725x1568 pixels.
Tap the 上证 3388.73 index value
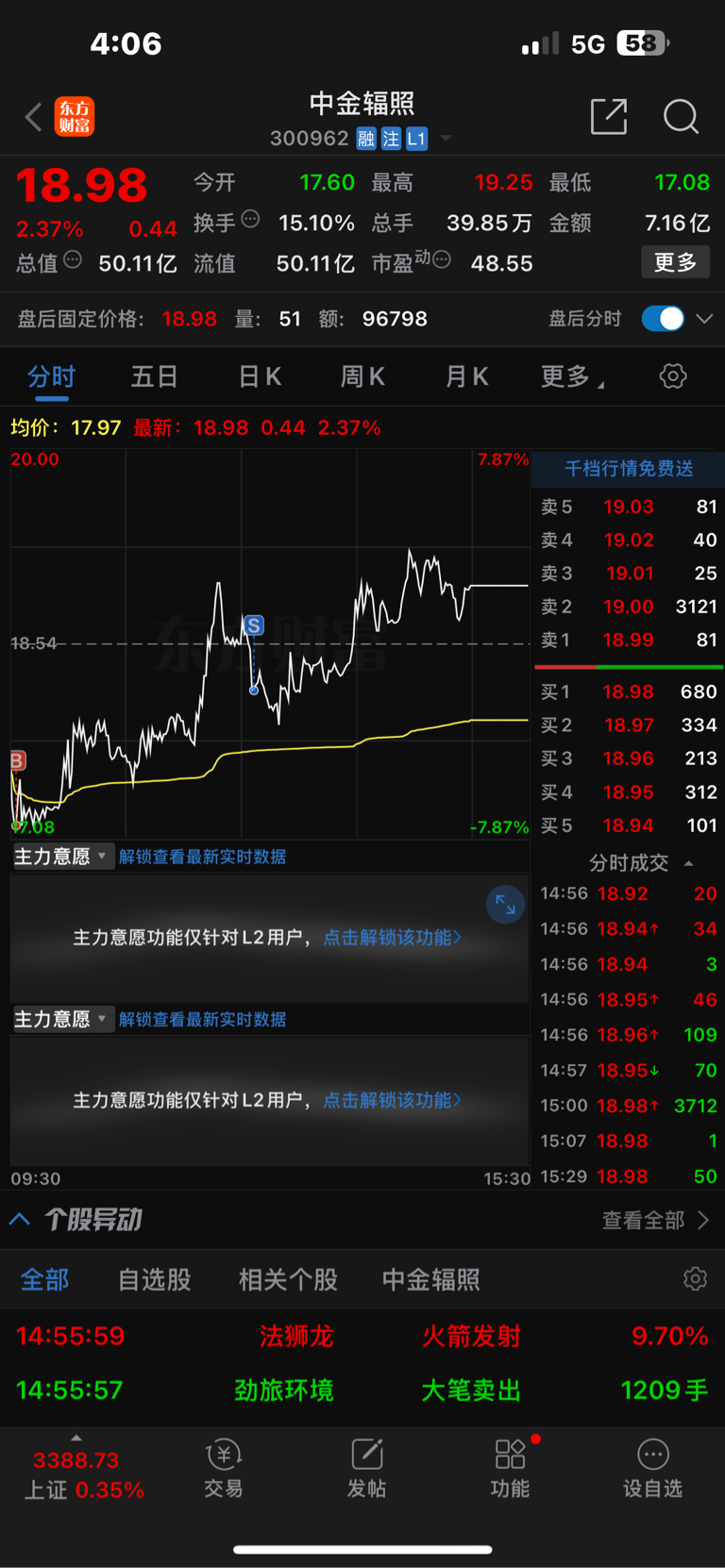point(76,1460)
